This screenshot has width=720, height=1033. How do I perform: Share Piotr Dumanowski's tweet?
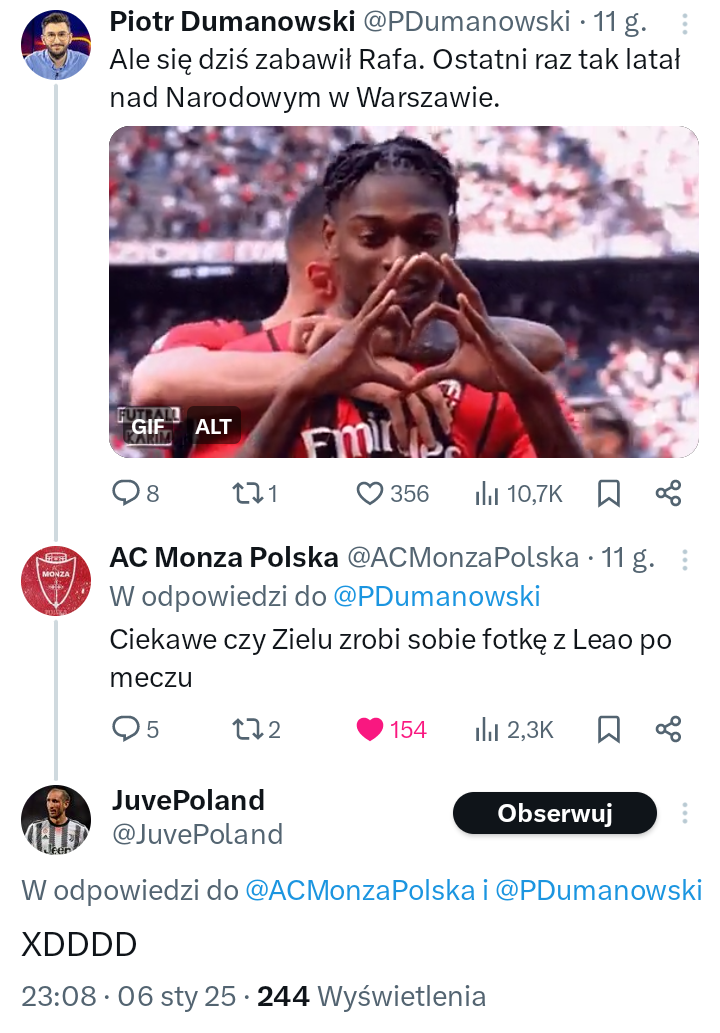(x=668, y=493)
